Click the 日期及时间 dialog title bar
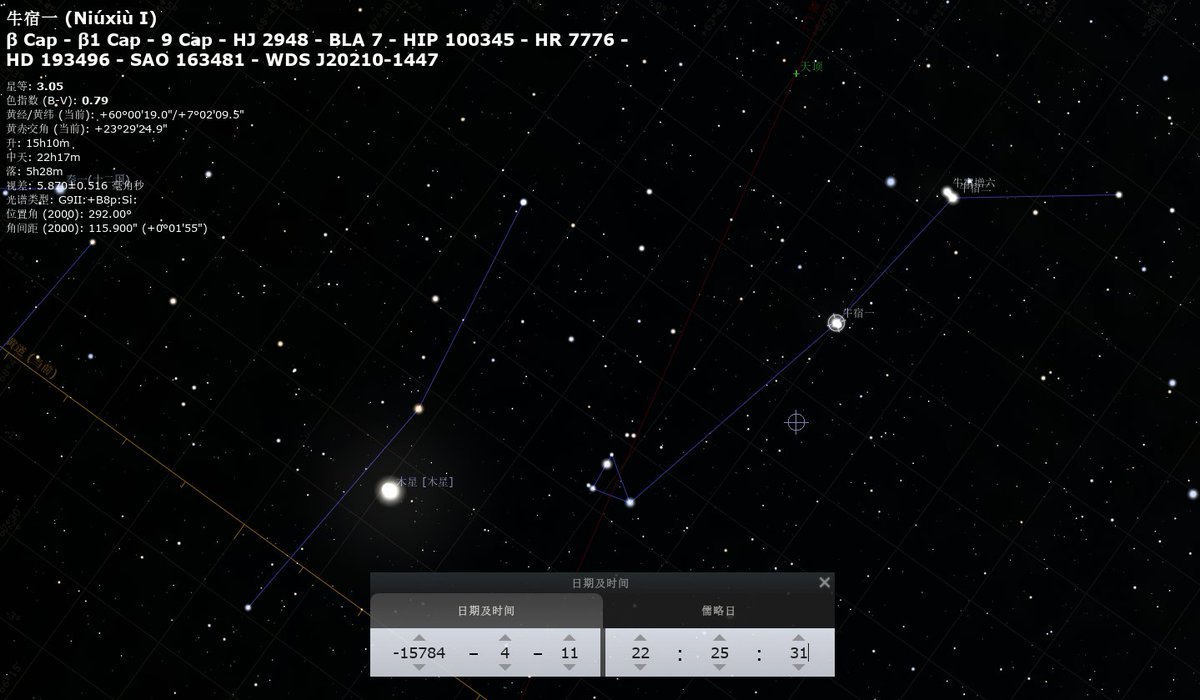 (x=600, y=582)
